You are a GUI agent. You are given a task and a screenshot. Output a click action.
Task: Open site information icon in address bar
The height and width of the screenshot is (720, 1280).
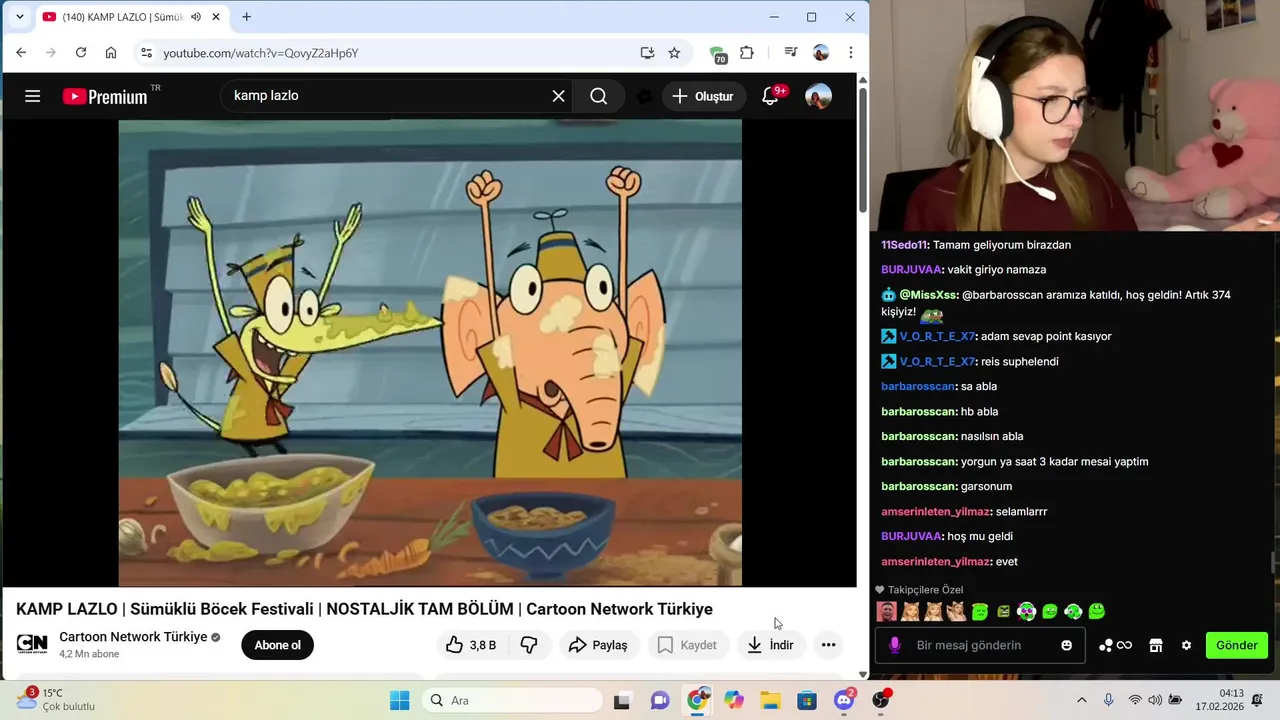pos(146,53)
